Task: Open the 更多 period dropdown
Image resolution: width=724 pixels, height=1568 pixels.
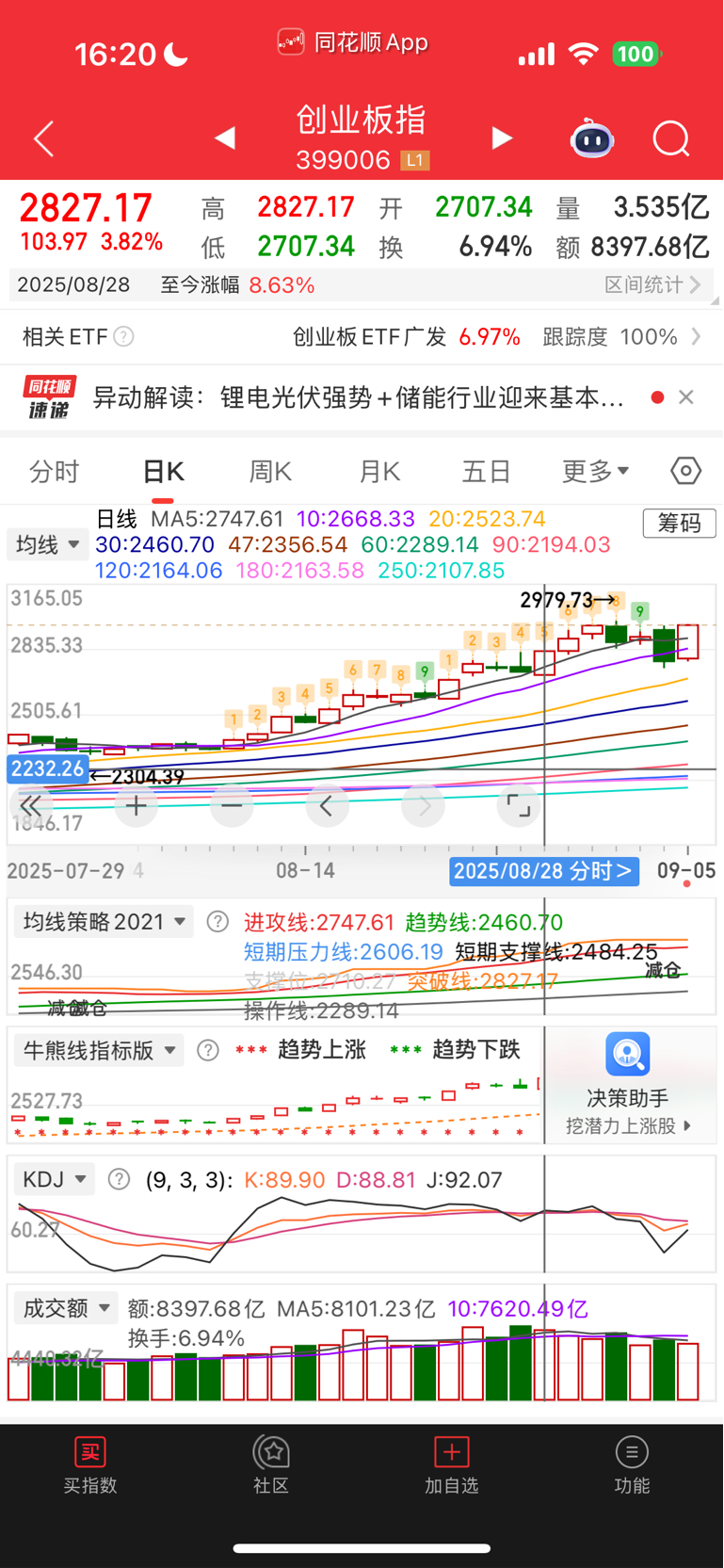Action: [595, 471]
